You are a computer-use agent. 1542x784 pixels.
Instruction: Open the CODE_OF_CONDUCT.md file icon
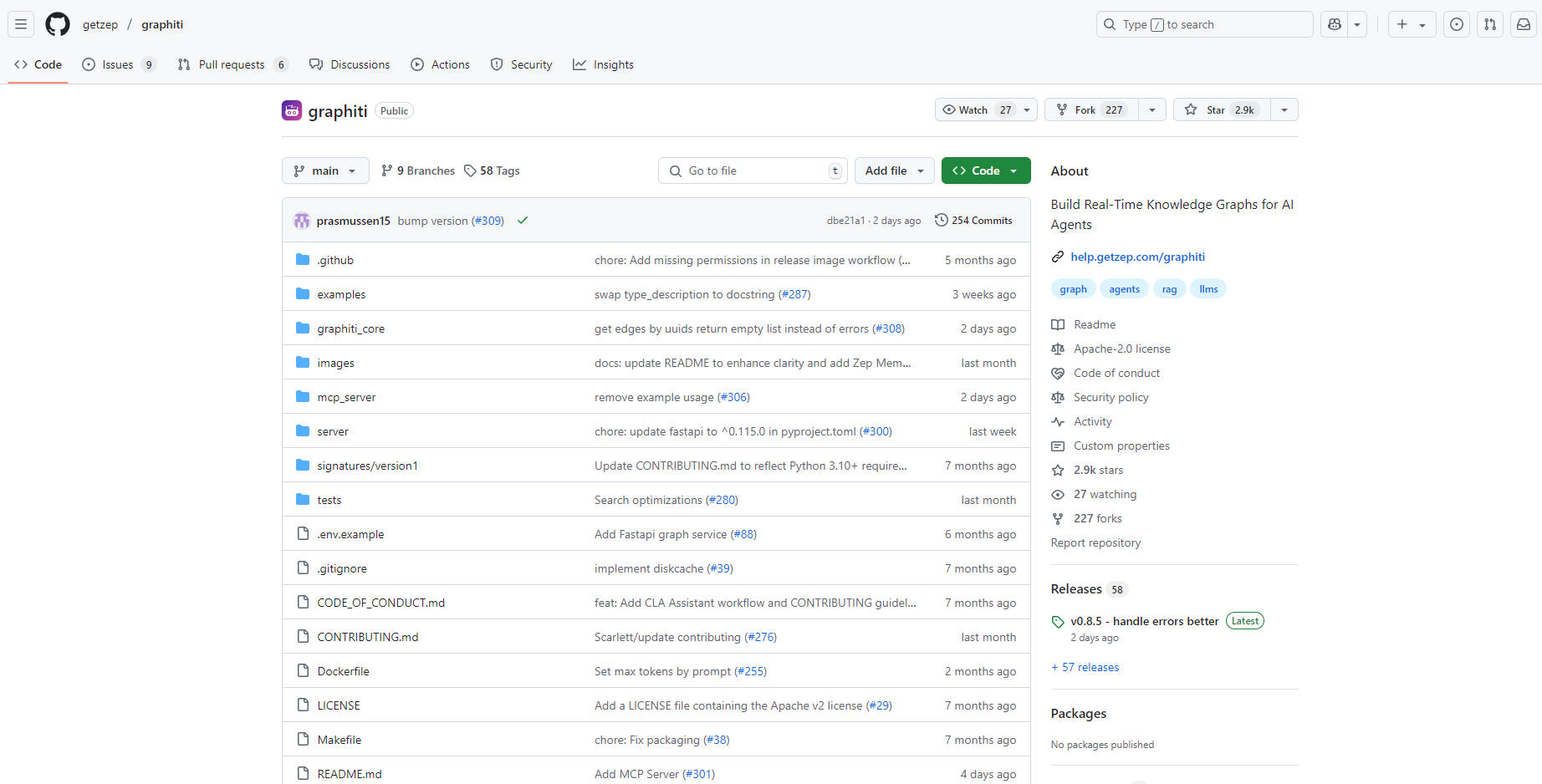point(303,603)
